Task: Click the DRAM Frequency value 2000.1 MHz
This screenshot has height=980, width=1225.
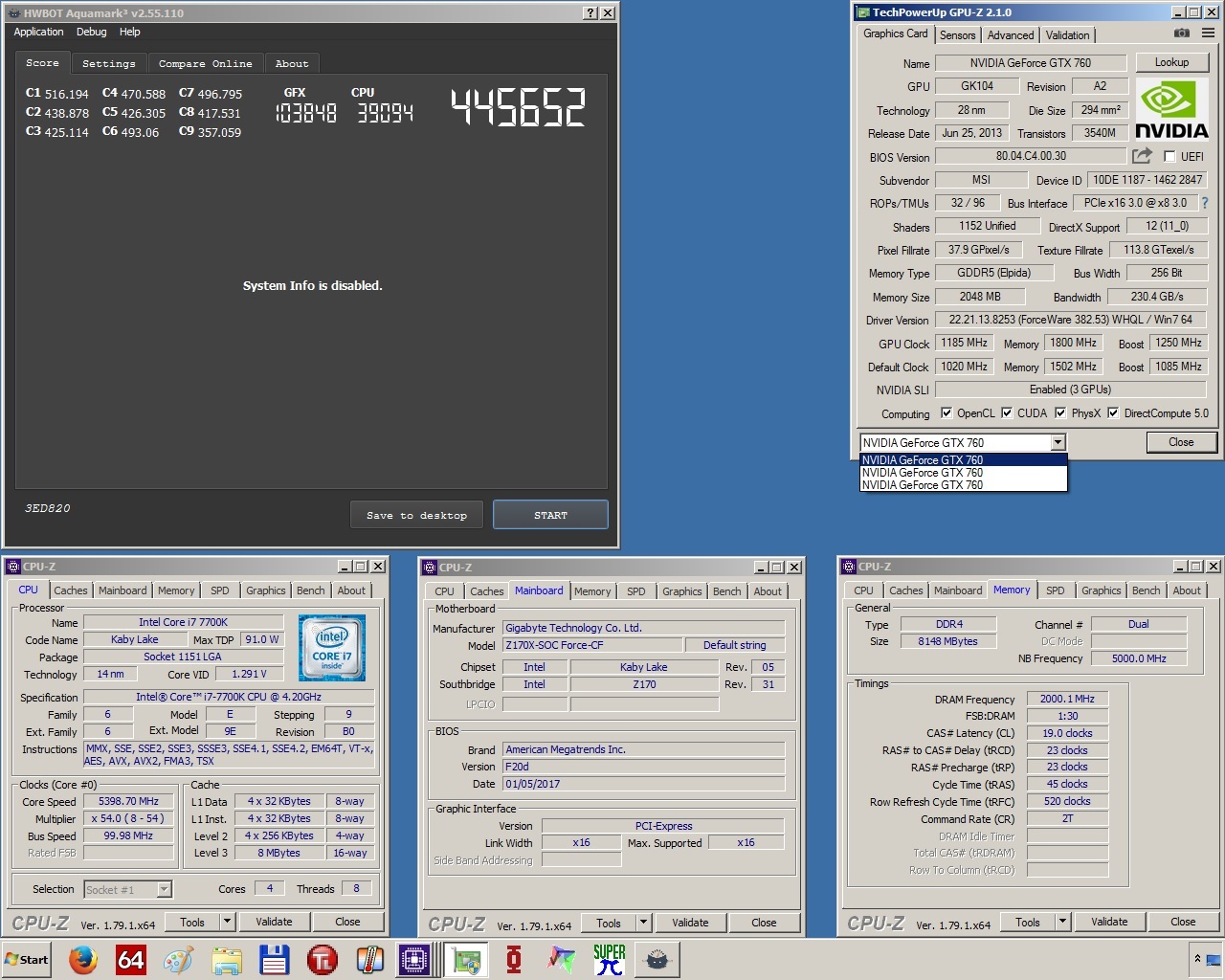Action: [1067, 699]
